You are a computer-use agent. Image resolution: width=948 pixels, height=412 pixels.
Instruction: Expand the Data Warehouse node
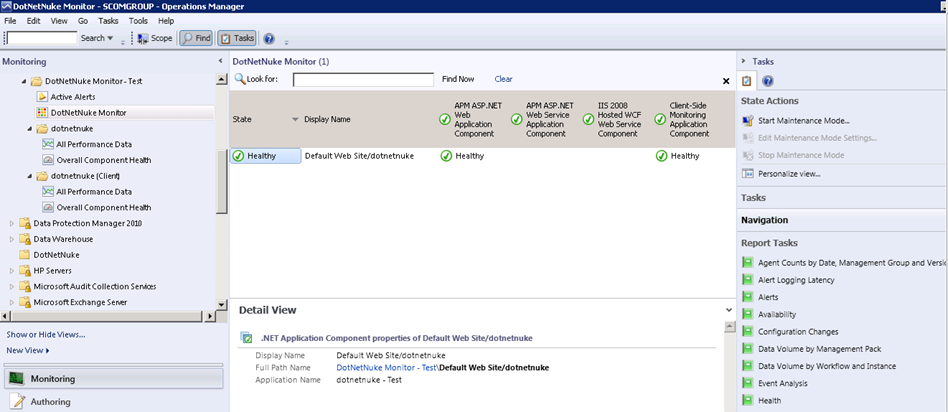point(11,239)
